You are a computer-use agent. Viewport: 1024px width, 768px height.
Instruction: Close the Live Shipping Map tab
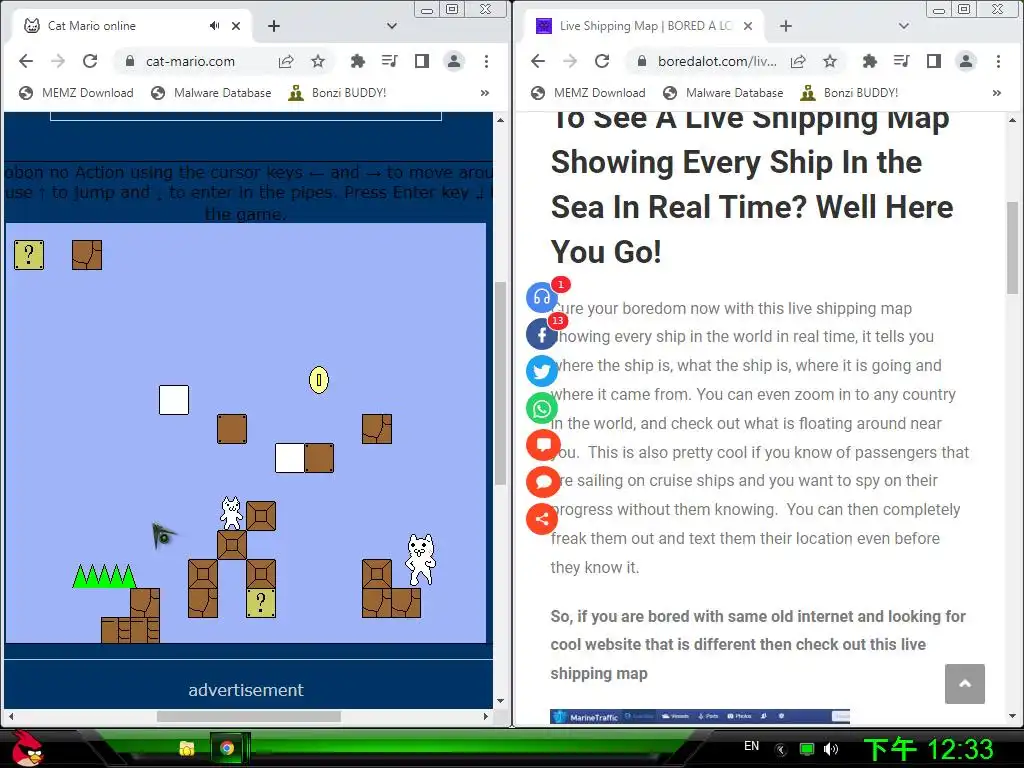click(748, 26)
